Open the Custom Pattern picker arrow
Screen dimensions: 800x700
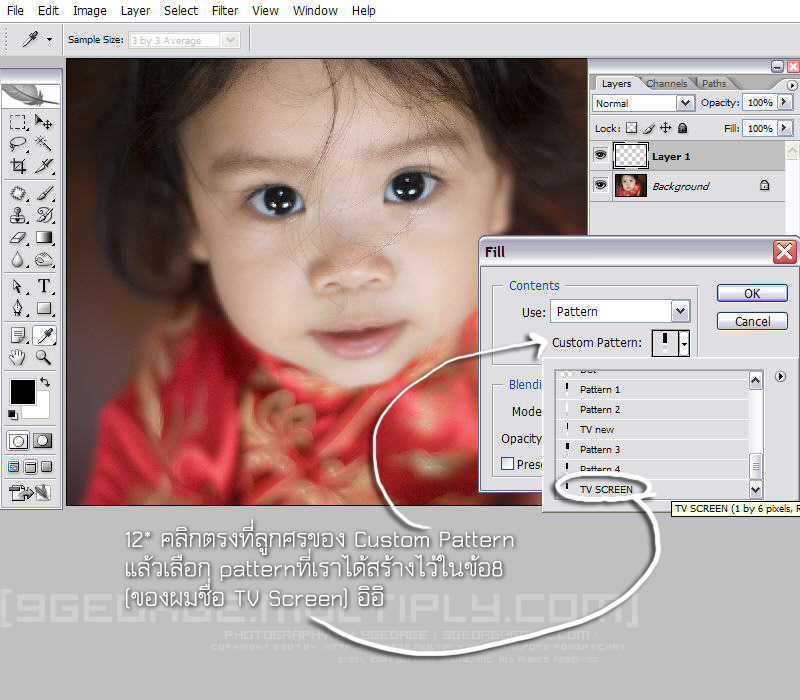click(684, 343)
